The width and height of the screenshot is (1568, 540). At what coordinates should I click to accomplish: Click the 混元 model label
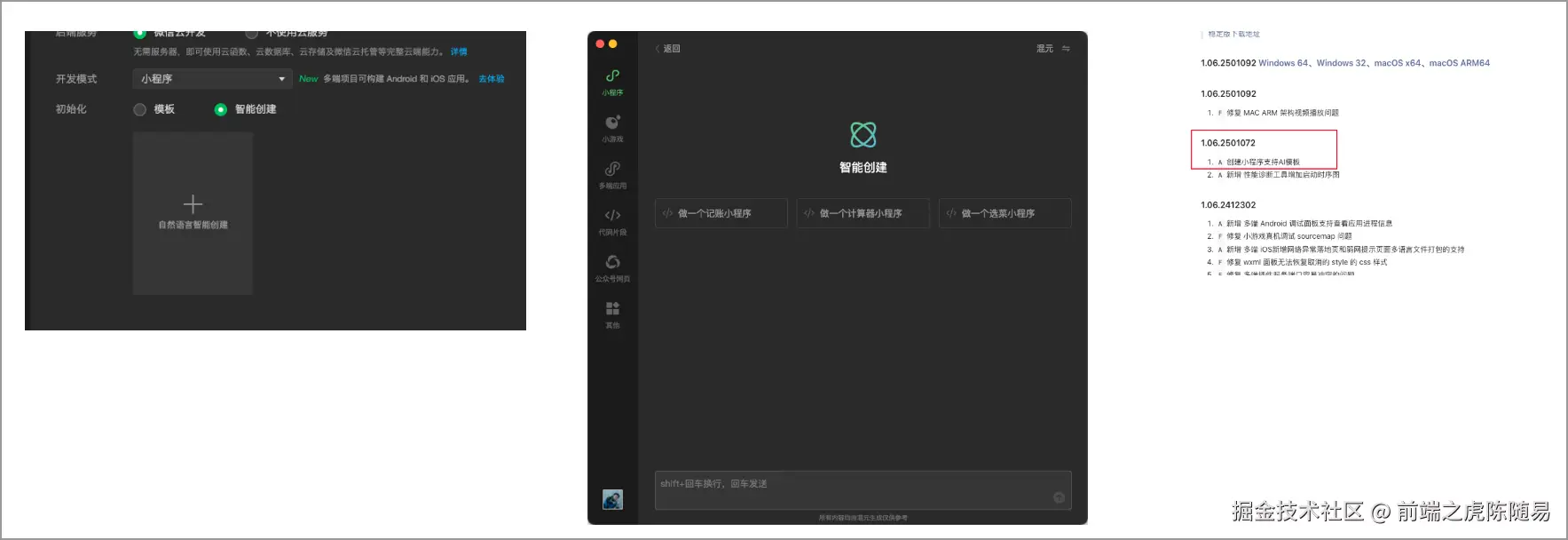(x=1044, y=49)
